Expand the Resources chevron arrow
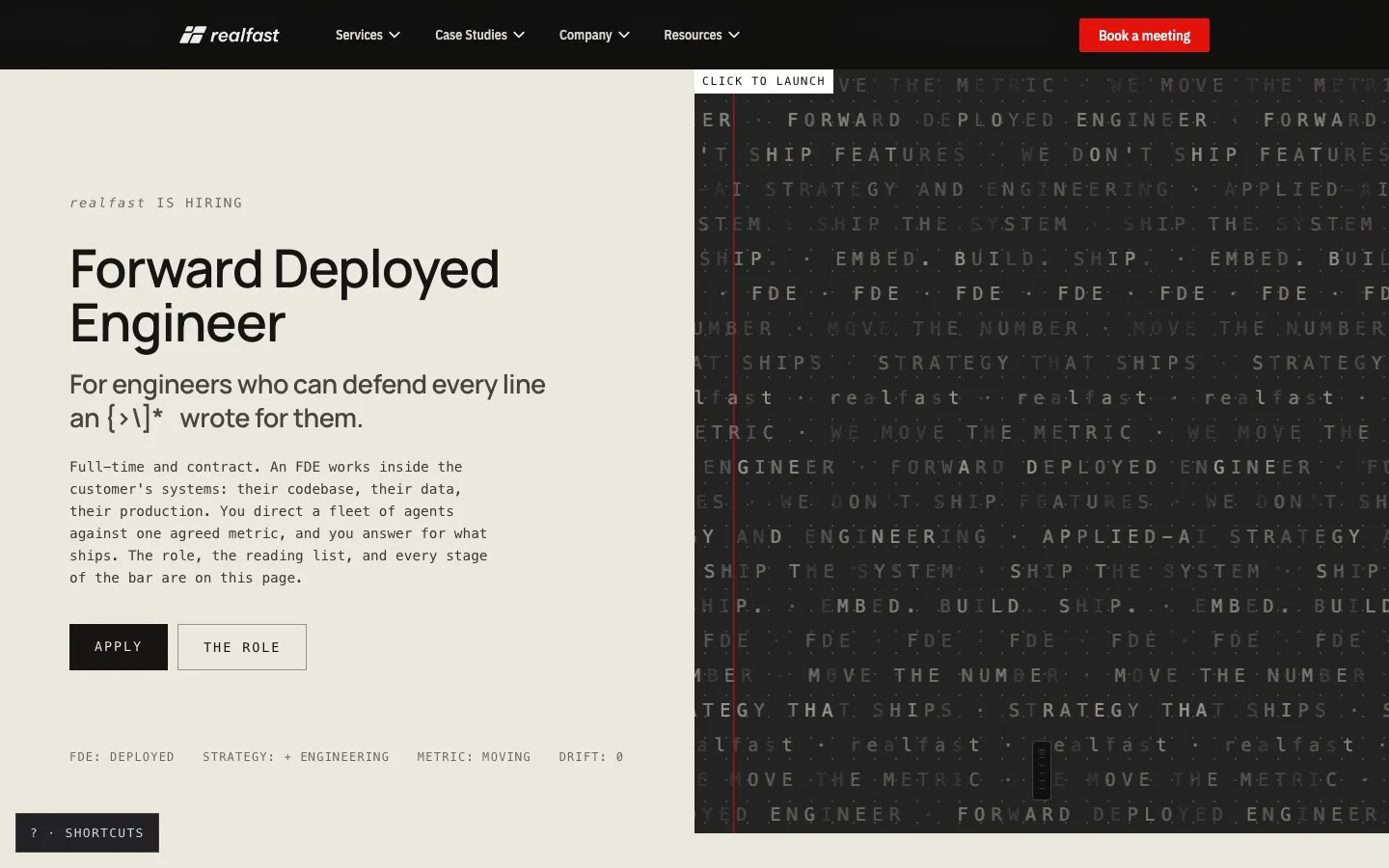Viewport: 1389px width, 868px height. click(x=734, y=35)
